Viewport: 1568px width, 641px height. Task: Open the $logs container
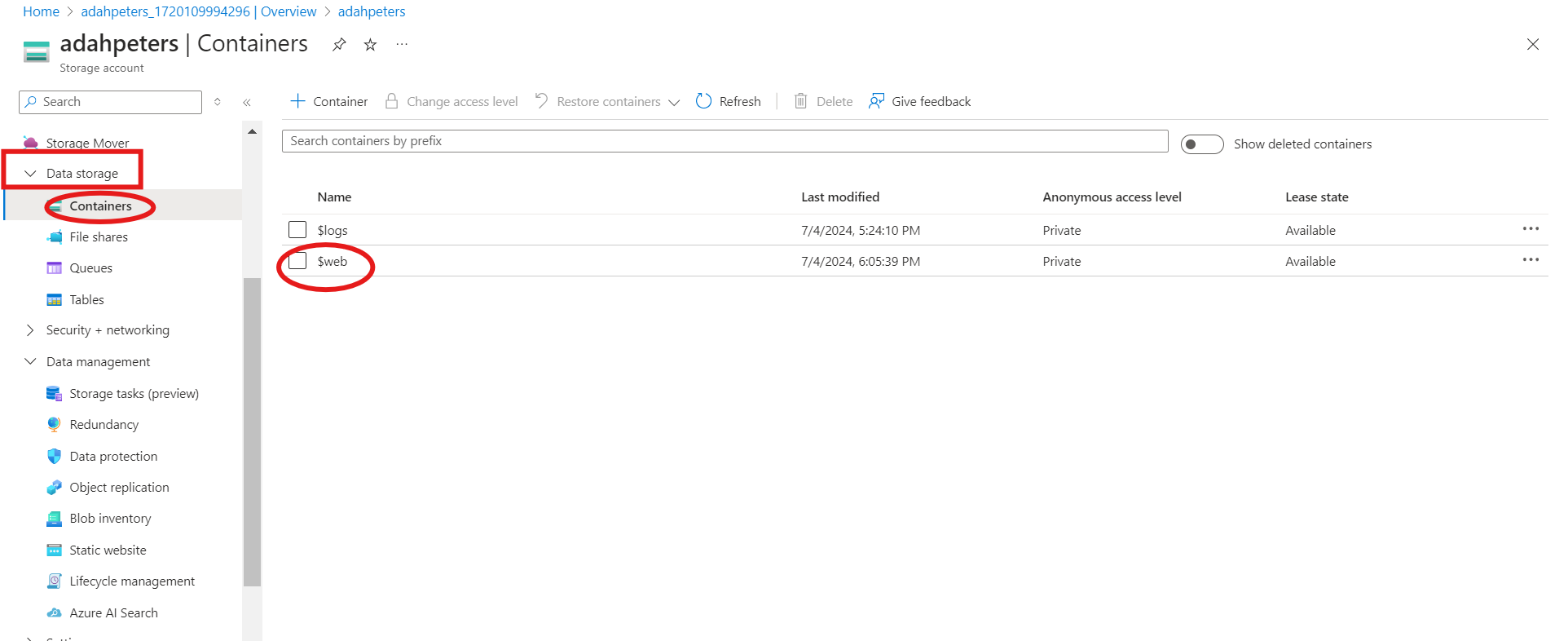pos(333,231)
